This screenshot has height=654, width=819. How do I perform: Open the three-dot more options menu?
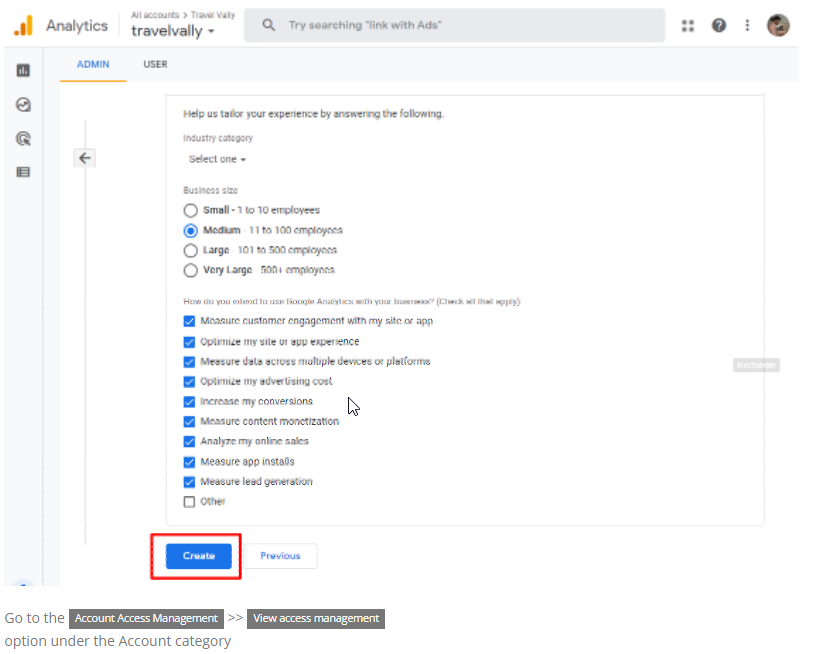747,25
